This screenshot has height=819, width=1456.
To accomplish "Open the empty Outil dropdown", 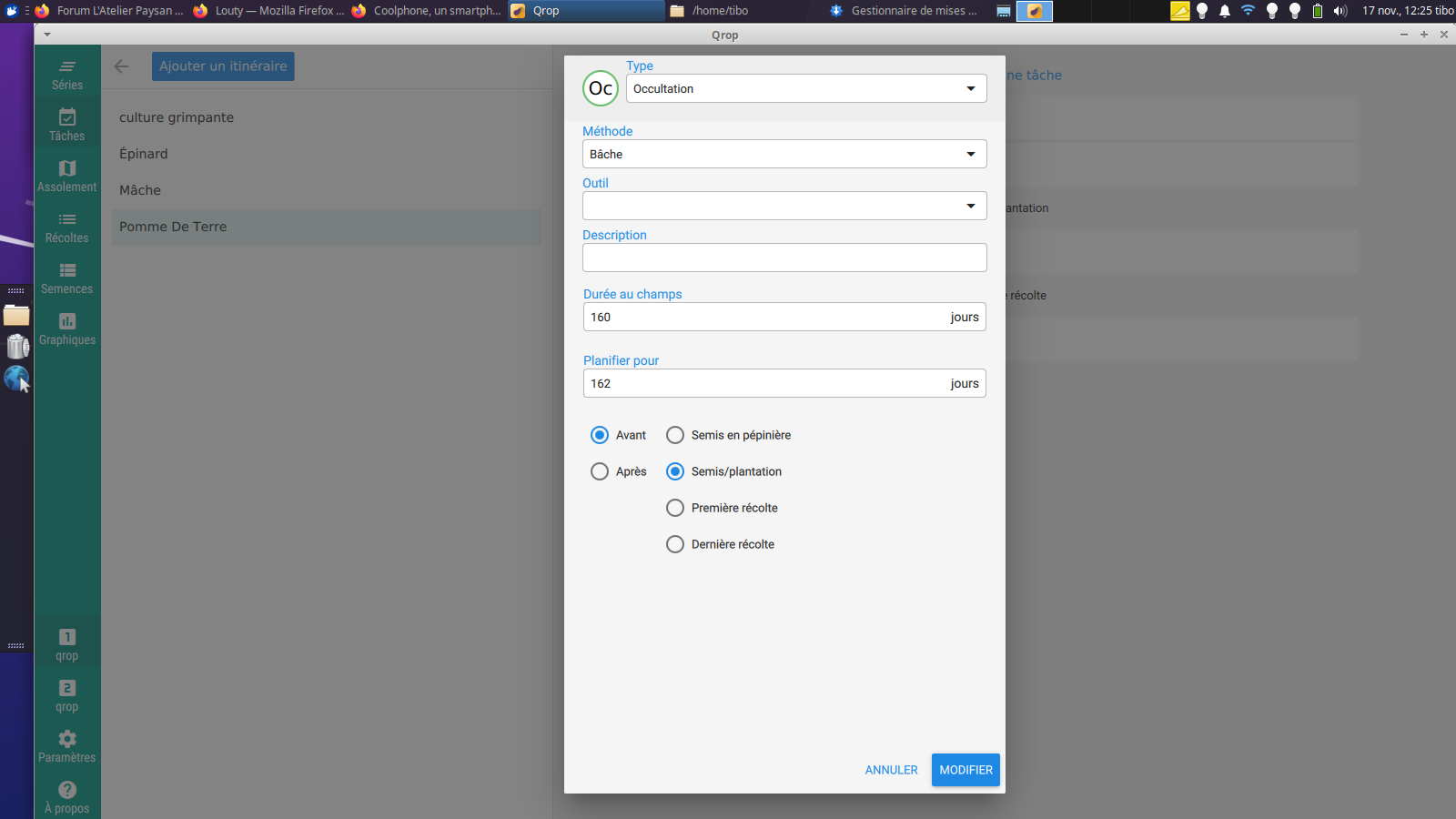I will [x=784, y=206].
